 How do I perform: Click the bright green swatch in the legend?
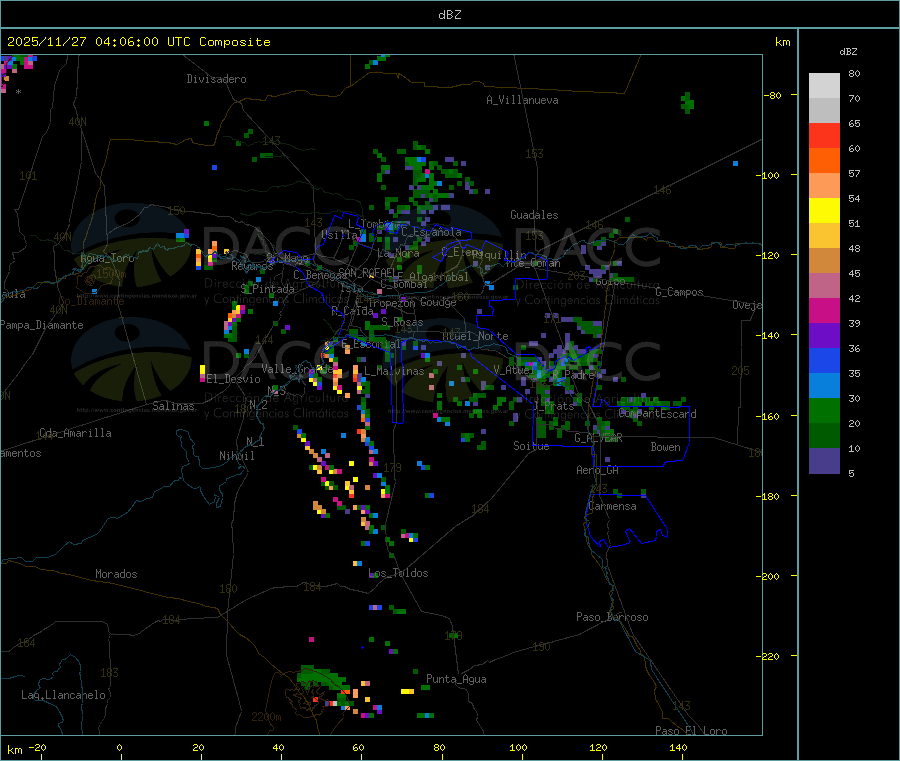(x=824, y=410)
